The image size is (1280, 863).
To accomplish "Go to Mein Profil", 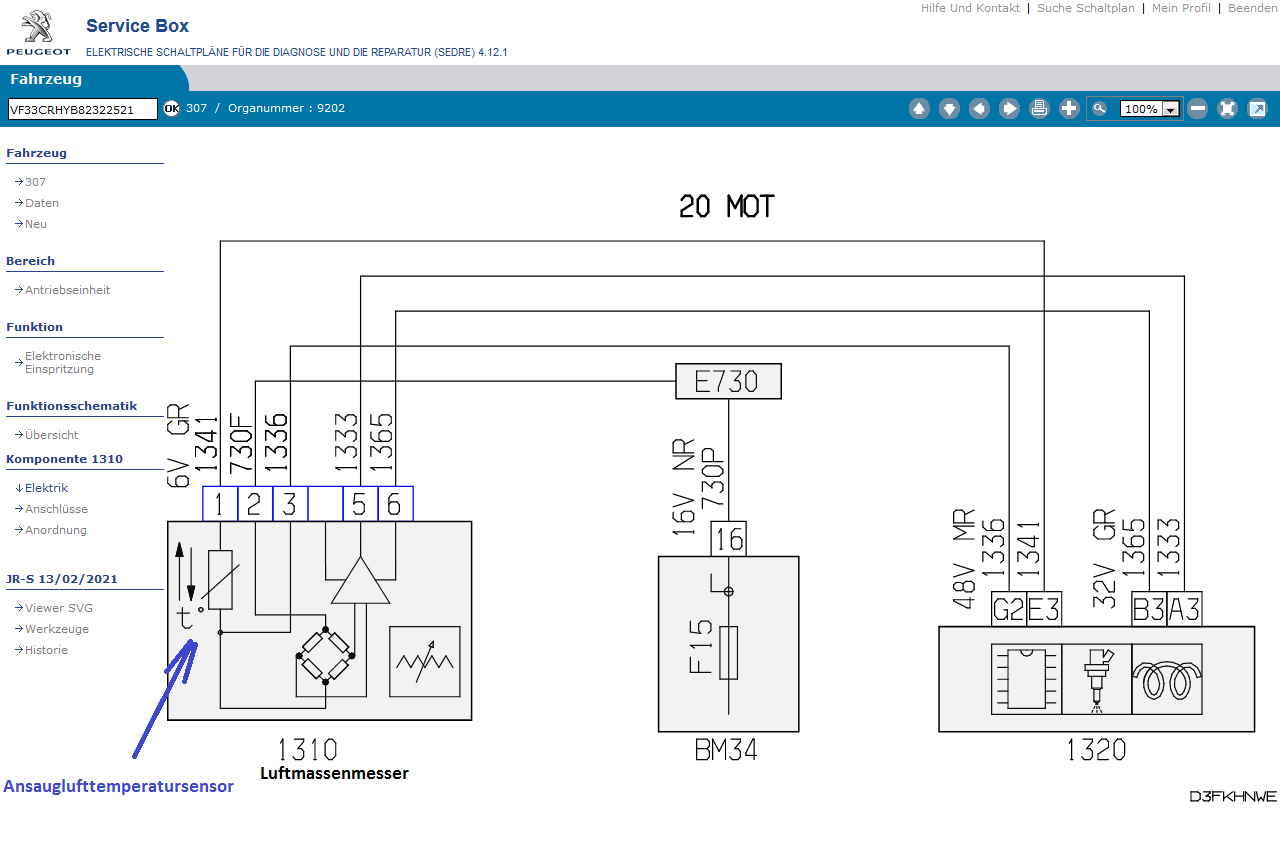I will [1181, 8].
